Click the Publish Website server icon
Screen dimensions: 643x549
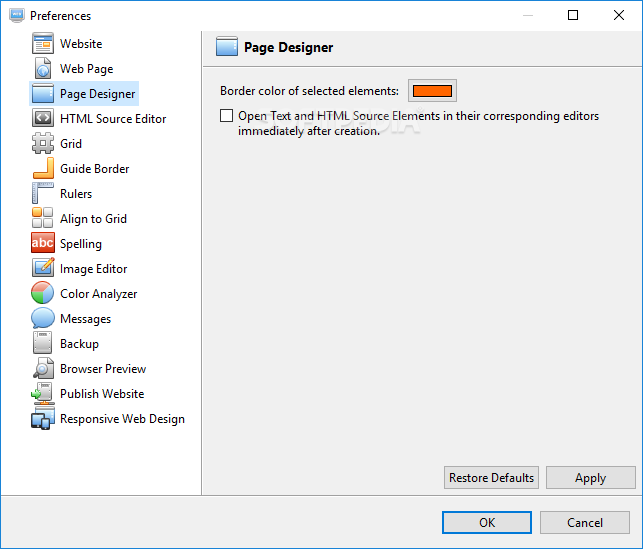pos(43,393)
